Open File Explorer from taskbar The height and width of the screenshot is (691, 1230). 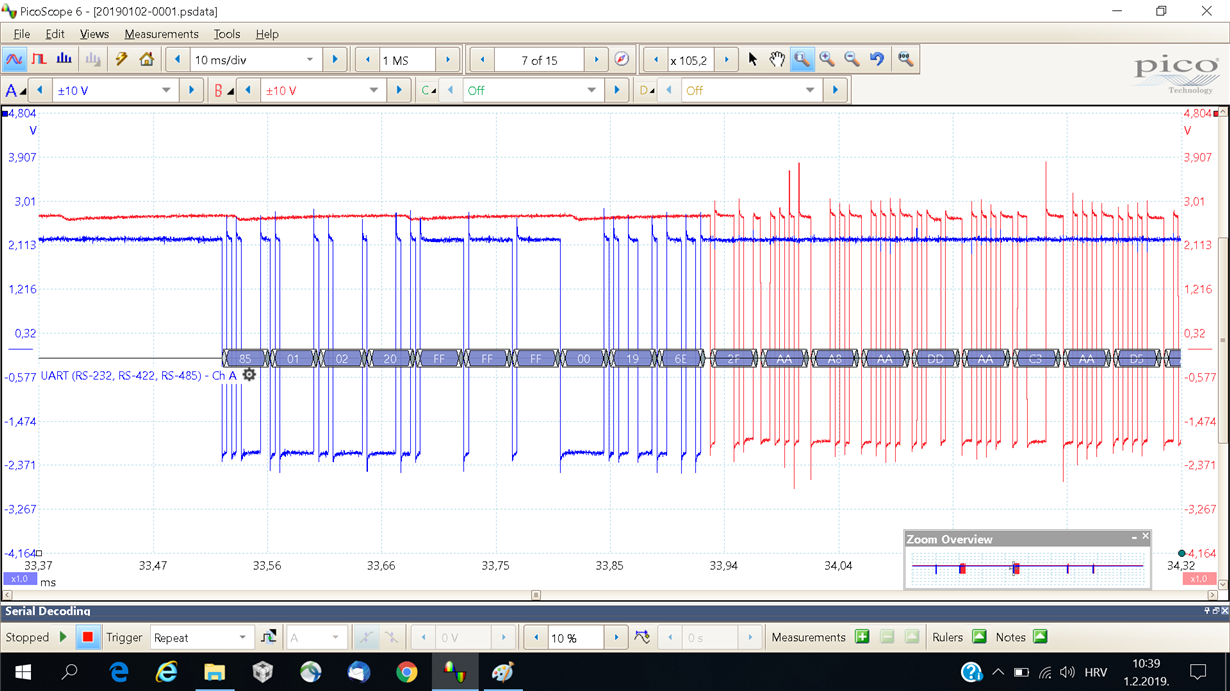pos(214,672)
